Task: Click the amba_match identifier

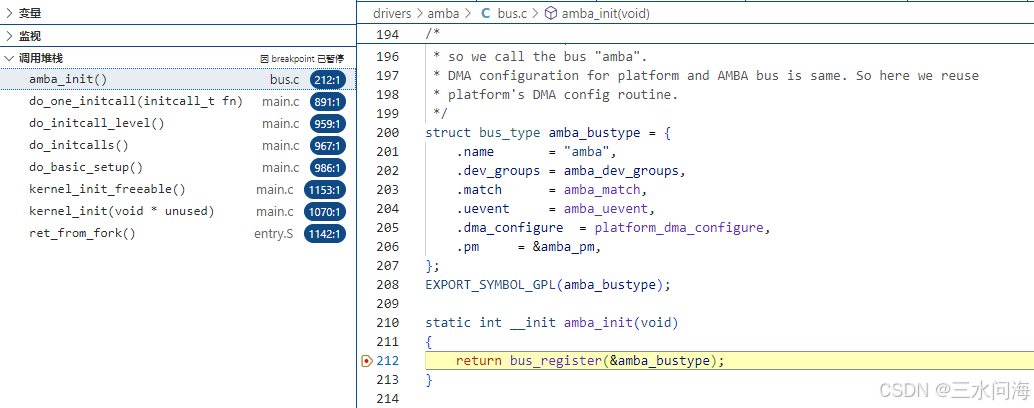Action: [x=602, y=190]
